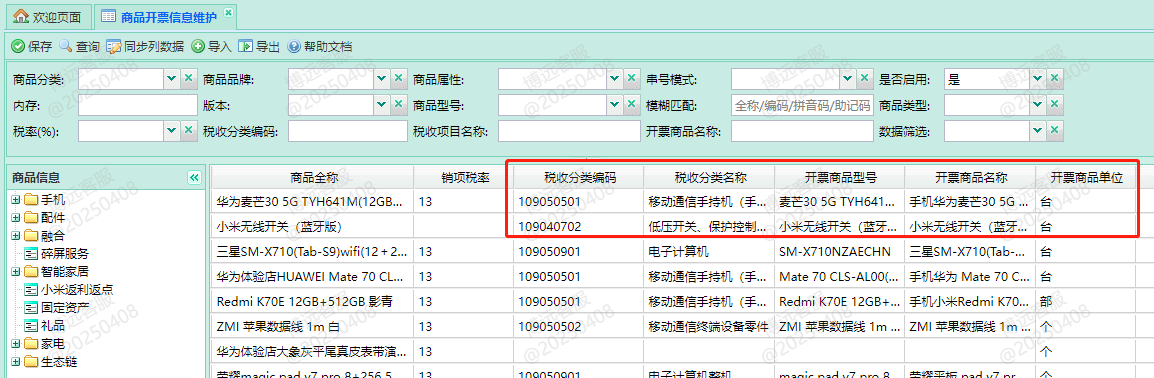Clear the 数据筛选 field

1055,131
